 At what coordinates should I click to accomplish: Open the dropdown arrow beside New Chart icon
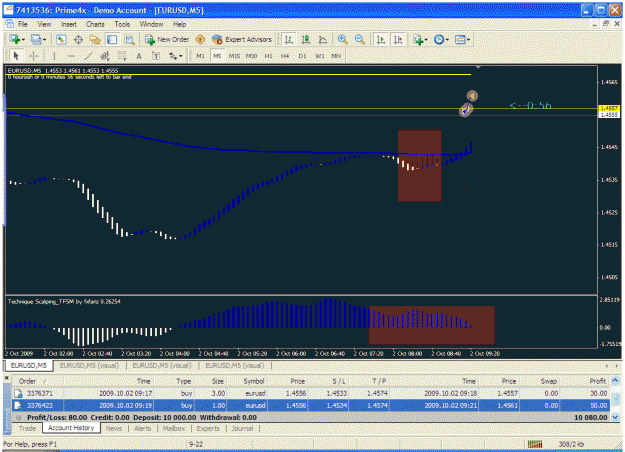(x=24, y=40)
